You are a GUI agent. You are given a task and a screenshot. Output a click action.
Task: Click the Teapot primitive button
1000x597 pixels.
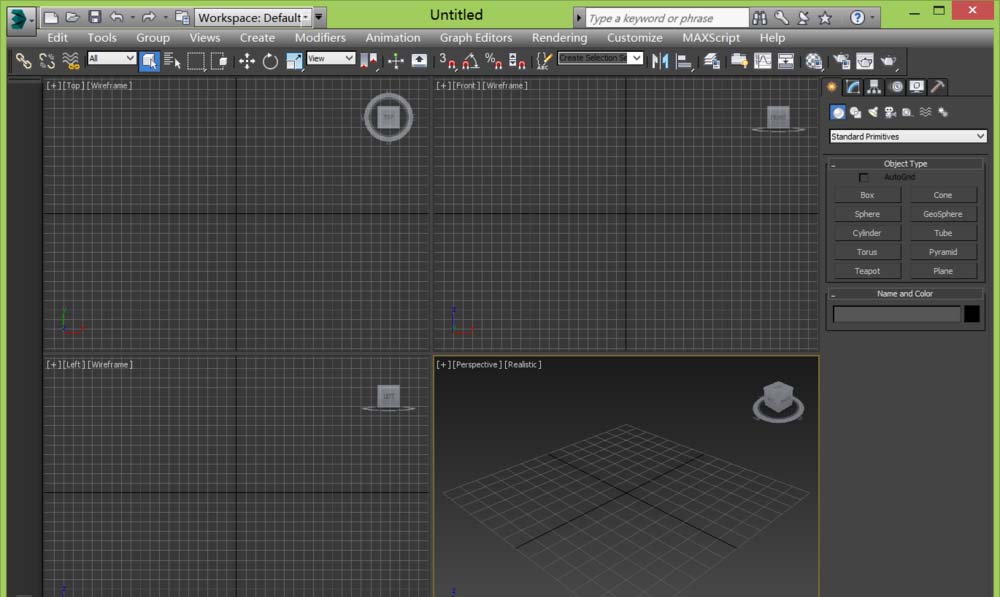coord(867,271)
